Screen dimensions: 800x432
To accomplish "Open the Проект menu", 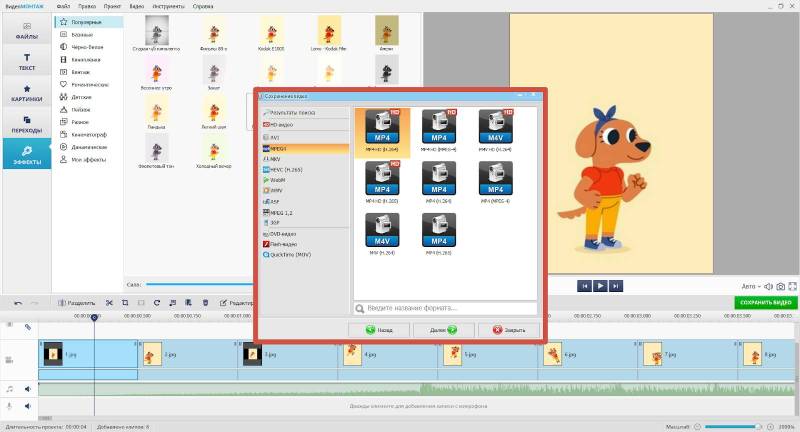I will click(x=112, y=6).
